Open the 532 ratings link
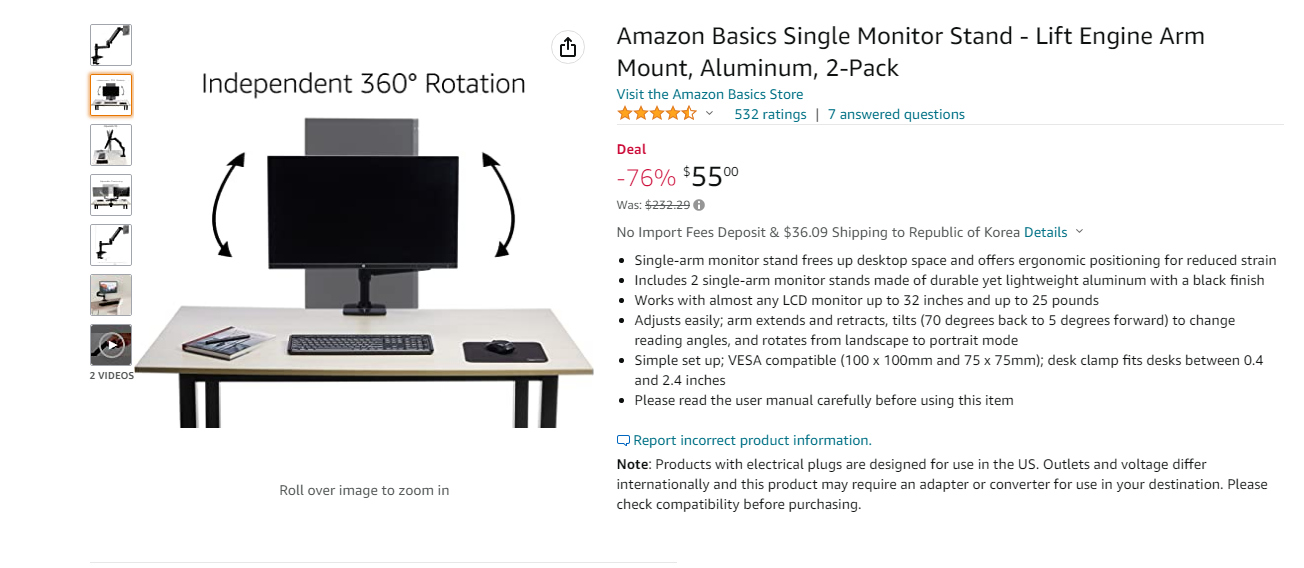Screen dimensions: 1304x568 [x=770, y=114]
